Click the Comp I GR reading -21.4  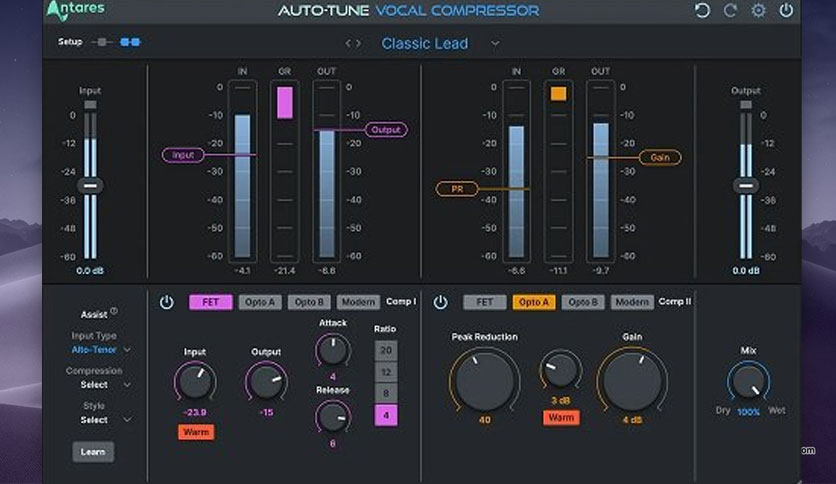pos(284,271)
